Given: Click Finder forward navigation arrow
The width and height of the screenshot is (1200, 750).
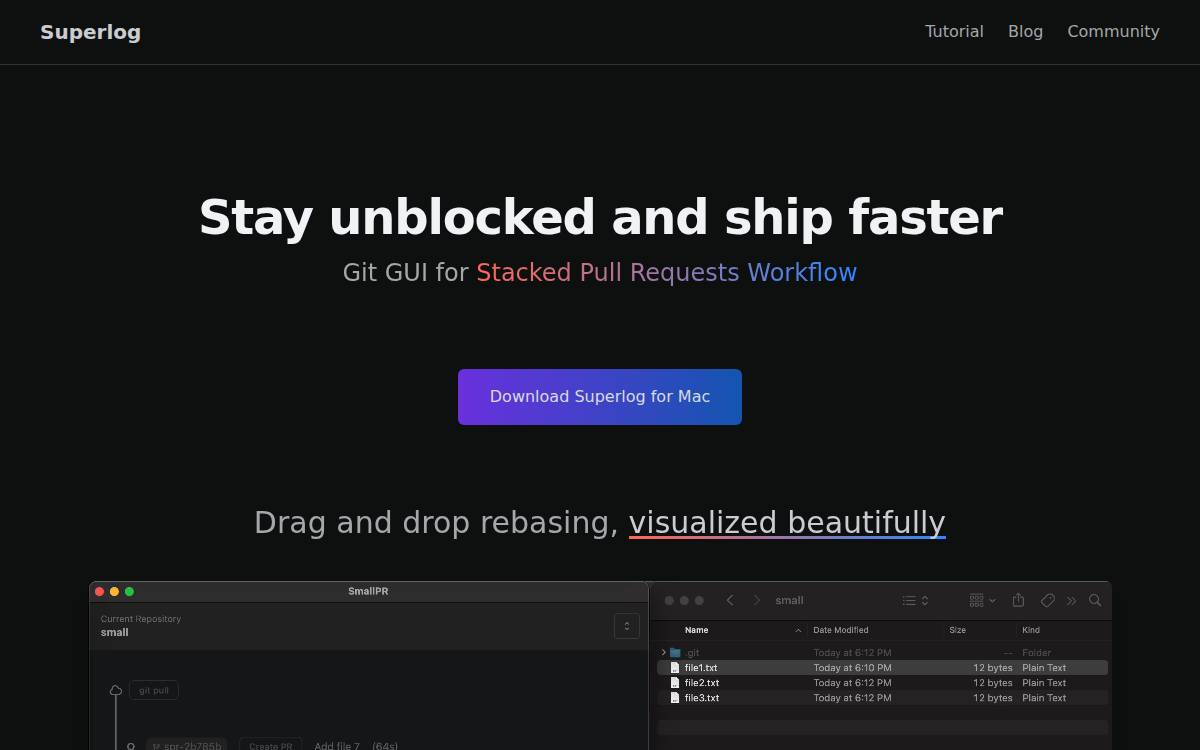Looking at the screenshot, I should click(757, 600).
